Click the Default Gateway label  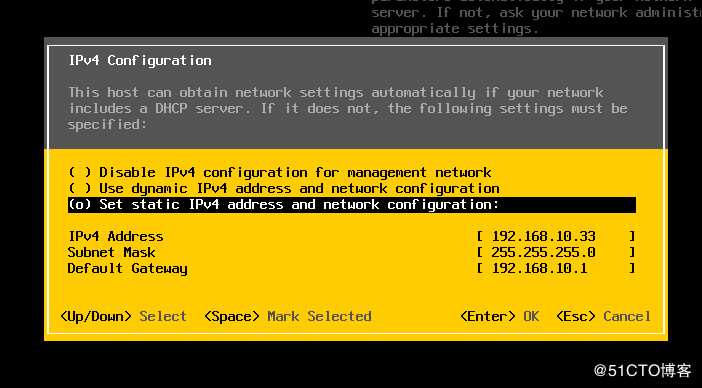pos(128,269)
